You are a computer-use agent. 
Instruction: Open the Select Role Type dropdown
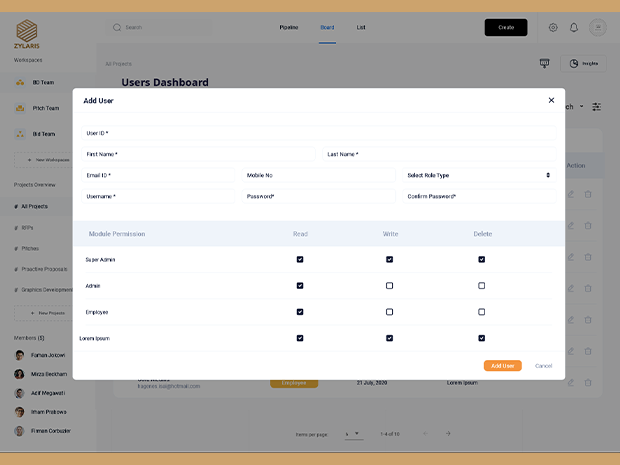tap(479, 175)
